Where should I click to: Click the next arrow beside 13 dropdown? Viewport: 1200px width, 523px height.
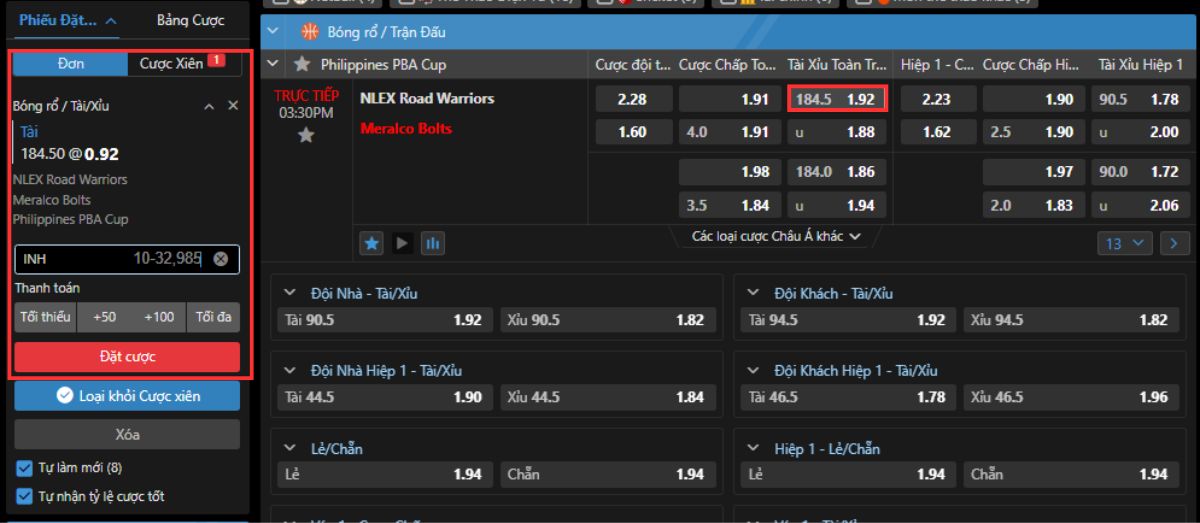(x=1174, y=242)
